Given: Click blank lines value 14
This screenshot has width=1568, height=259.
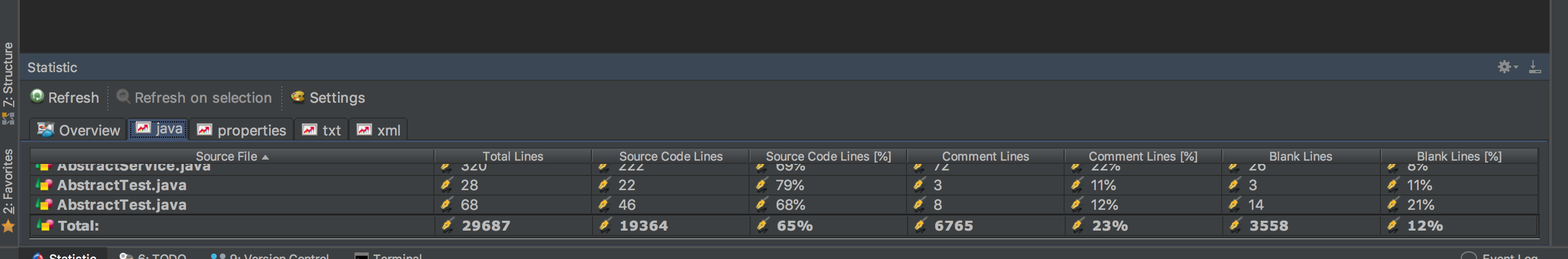Looking at the screenshot, I should [1256, 205].
